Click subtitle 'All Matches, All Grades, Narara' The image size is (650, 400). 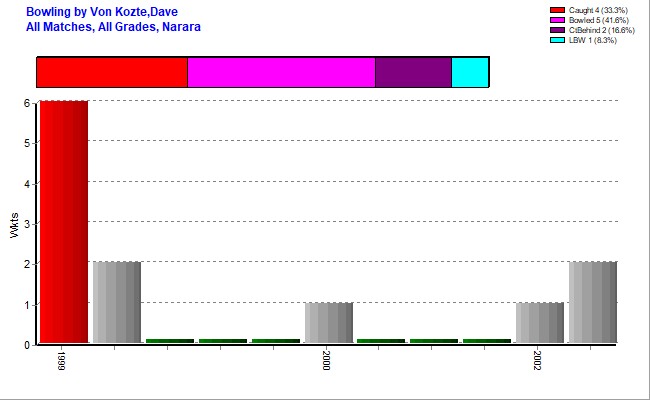click(x=113, y=27)
